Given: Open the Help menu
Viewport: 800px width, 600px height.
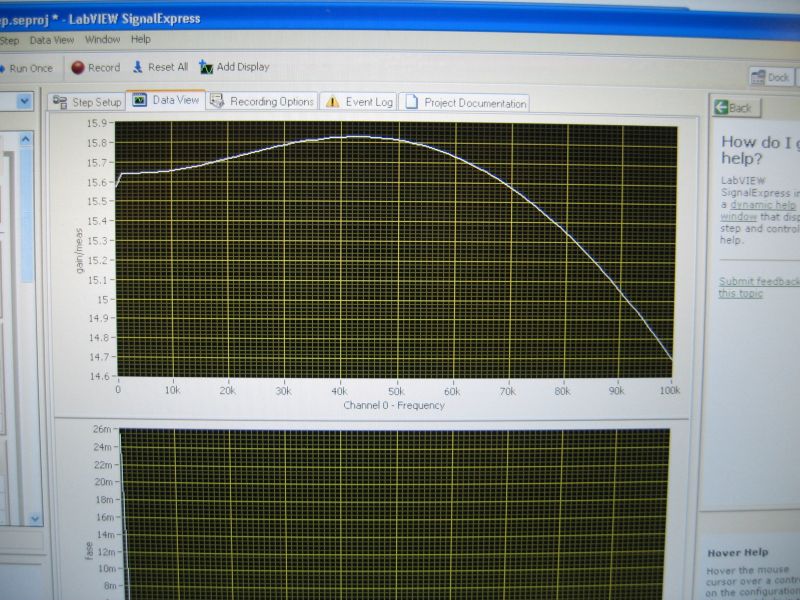Looking at the screenshot, I should pyautogui.click(x=141, y=40).
